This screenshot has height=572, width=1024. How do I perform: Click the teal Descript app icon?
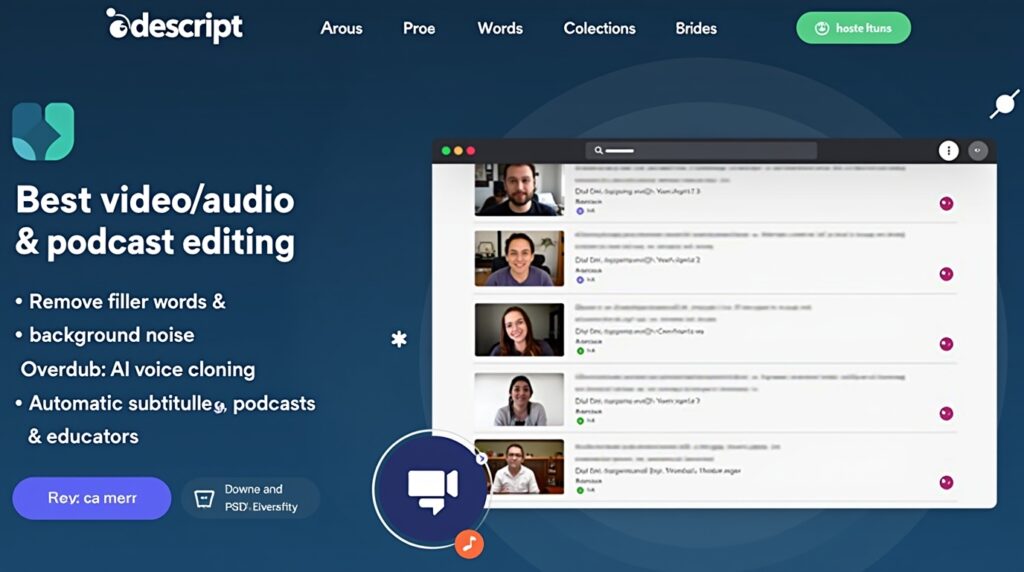[x=43, y=131]
